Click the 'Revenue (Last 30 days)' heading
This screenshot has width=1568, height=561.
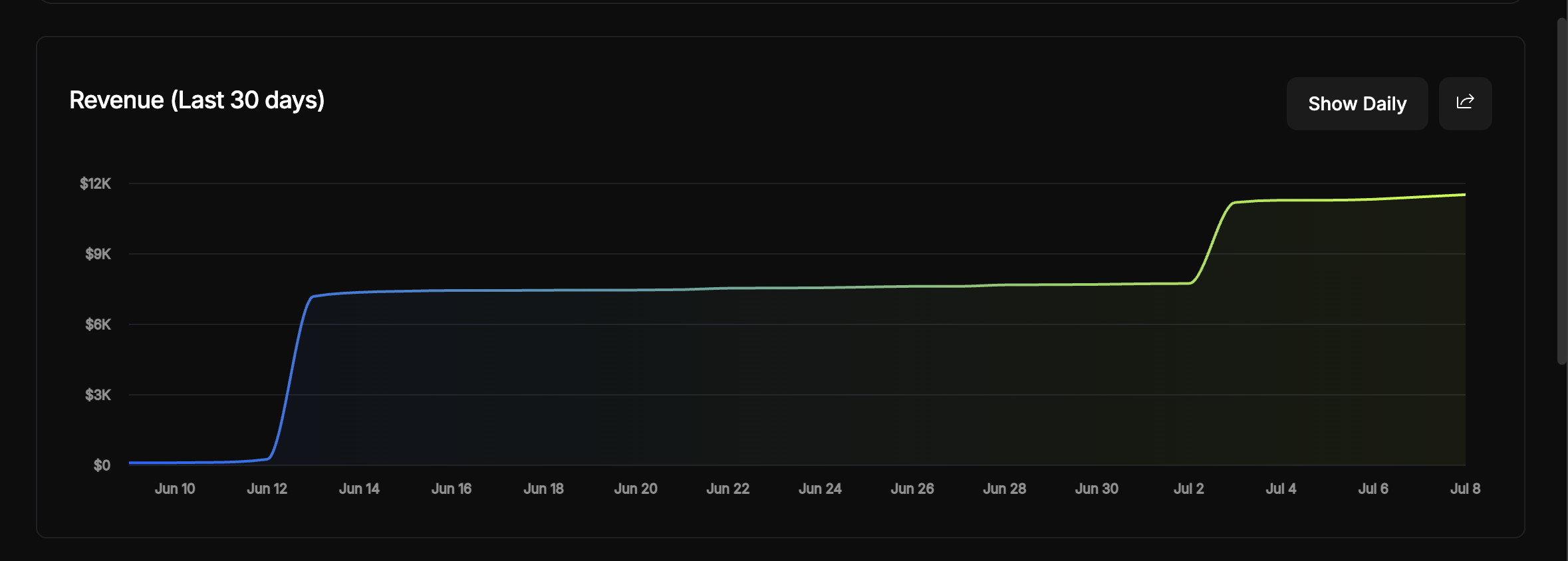click(x=197, y=100)
